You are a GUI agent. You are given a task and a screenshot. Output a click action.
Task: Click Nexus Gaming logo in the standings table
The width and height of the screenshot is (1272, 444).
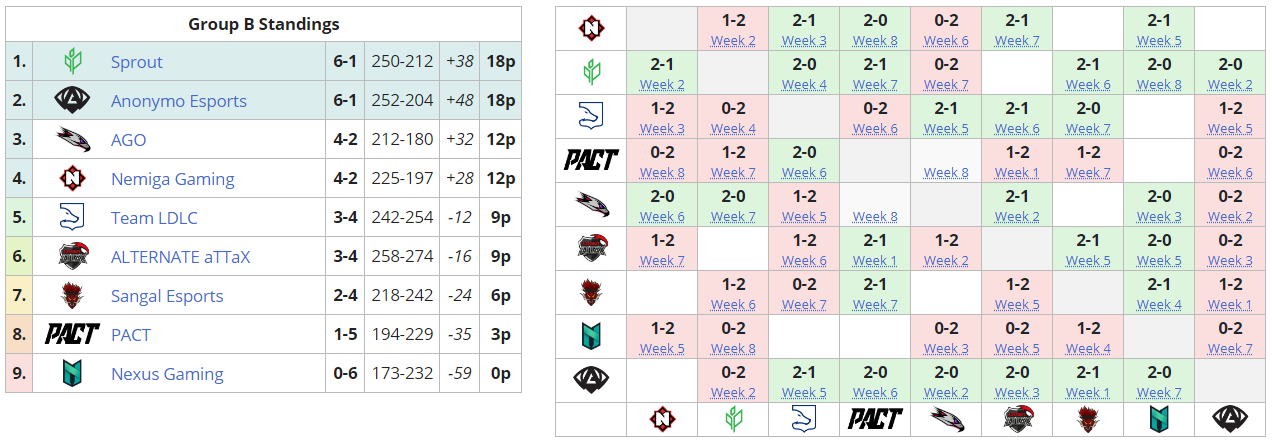73,374
